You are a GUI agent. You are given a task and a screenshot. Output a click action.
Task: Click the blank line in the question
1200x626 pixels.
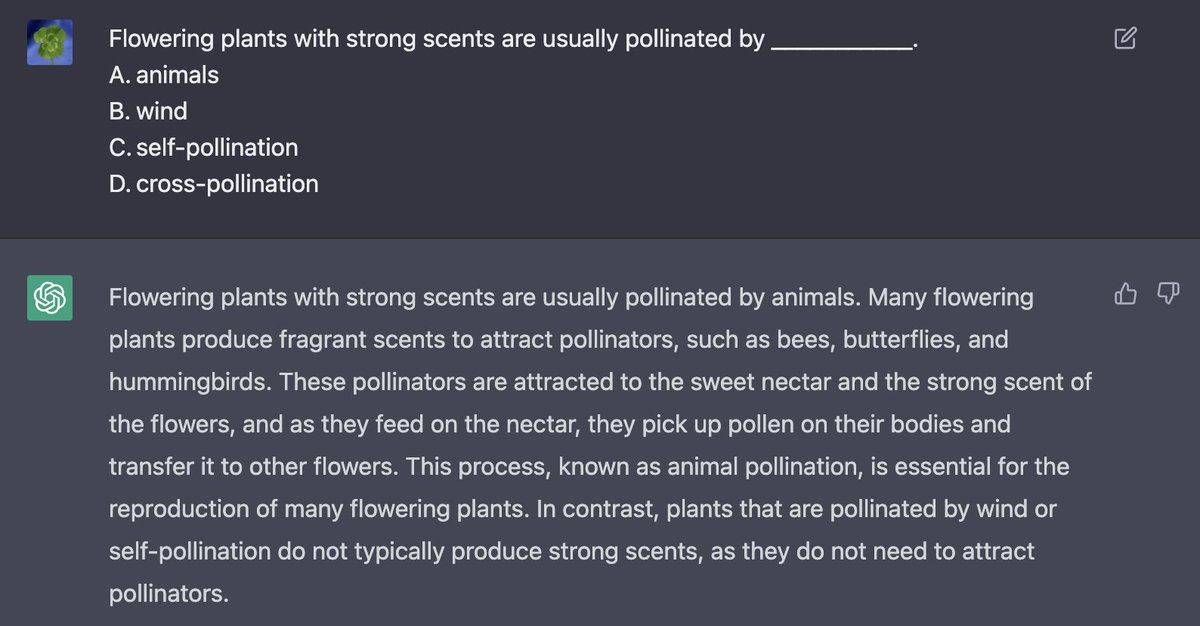pos(843,46)
